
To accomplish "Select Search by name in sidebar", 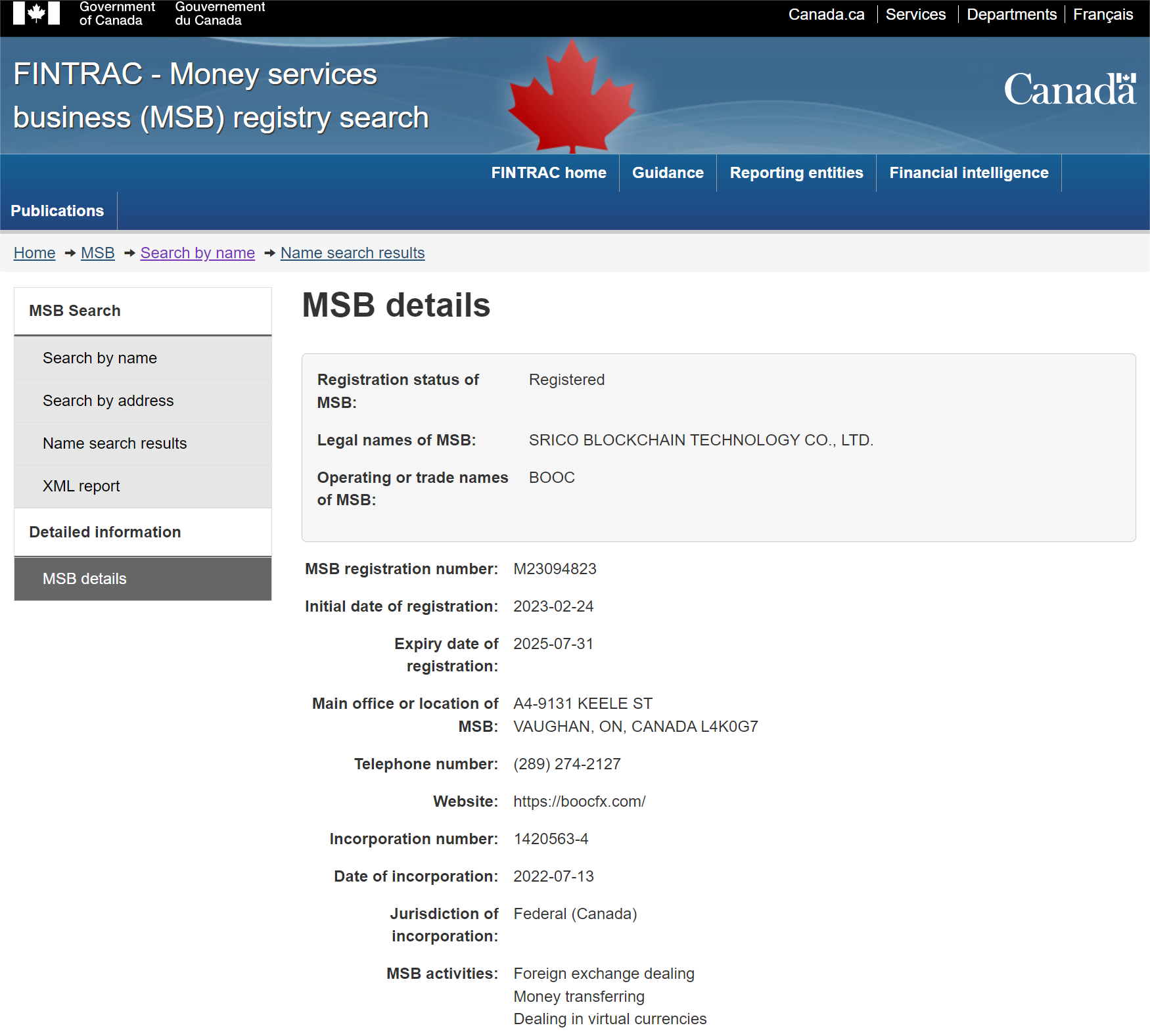I will click(x=143, y=358).
